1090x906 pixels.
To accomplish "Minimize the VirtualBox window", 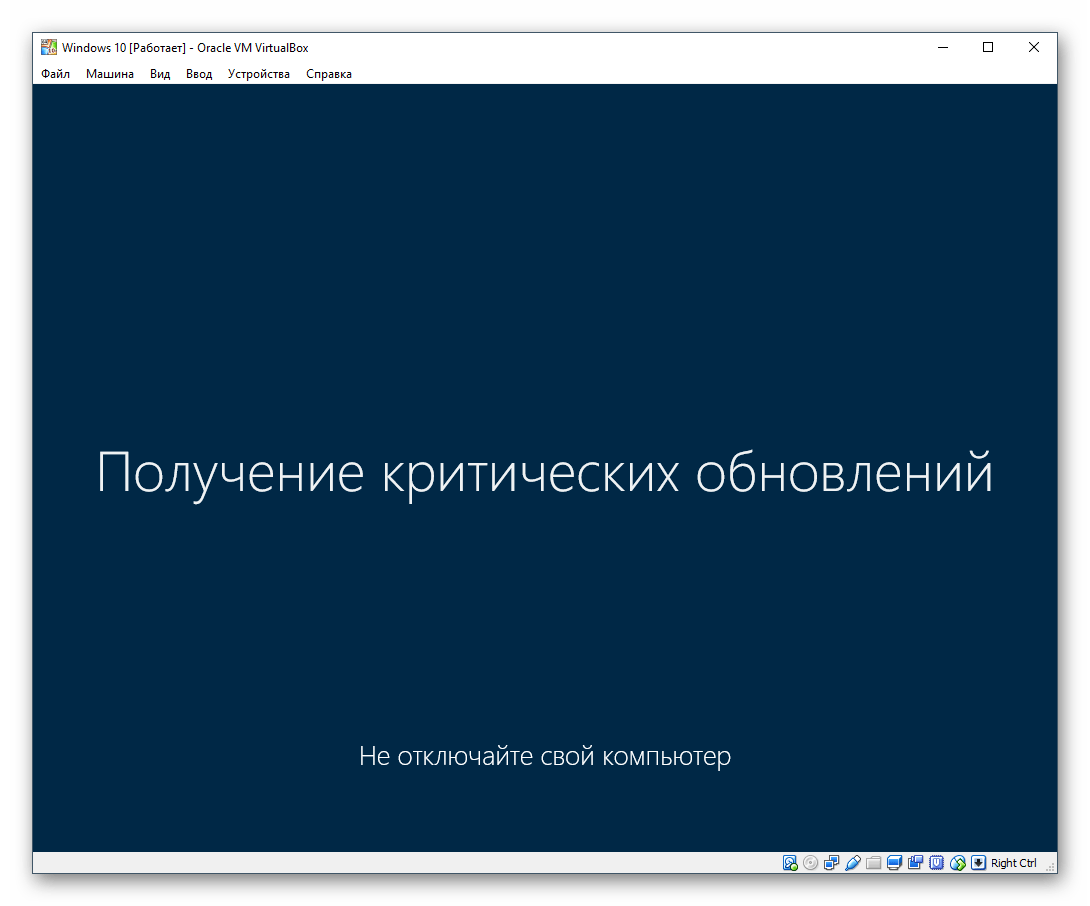I will [x=943, y=47].
